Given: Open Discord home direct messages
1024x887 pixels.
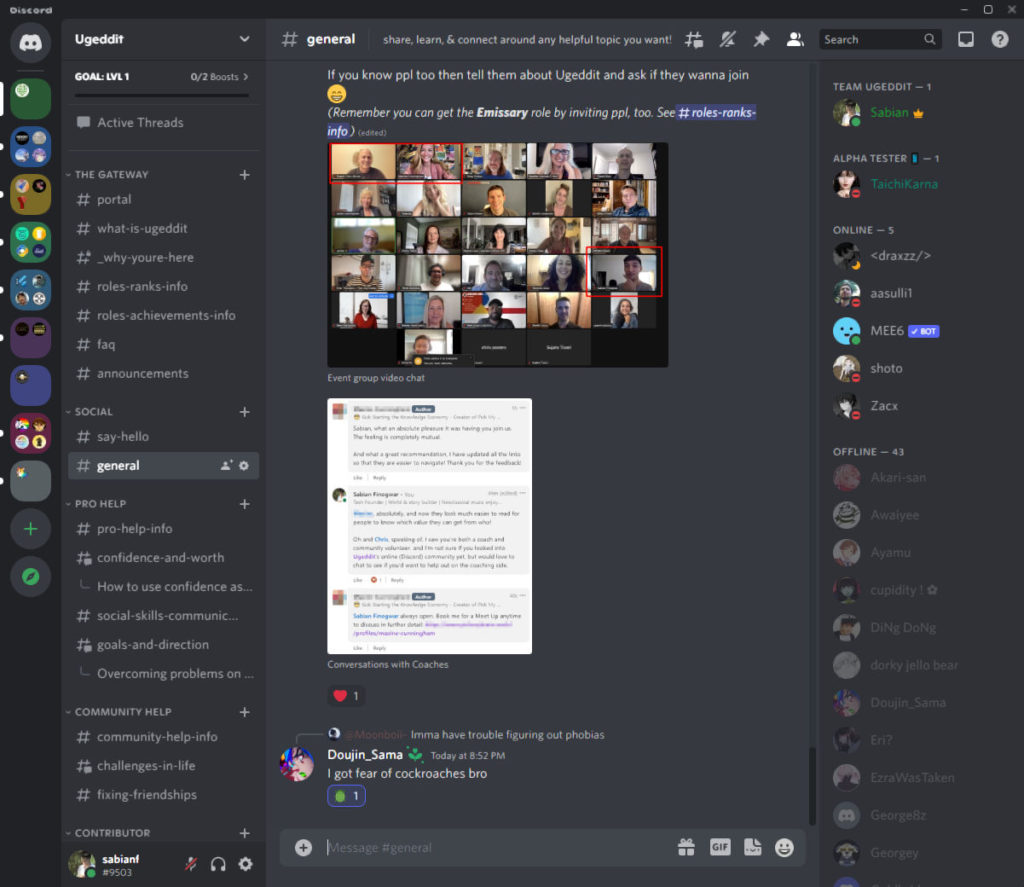Looking at the screenshot, I should 30,42.
